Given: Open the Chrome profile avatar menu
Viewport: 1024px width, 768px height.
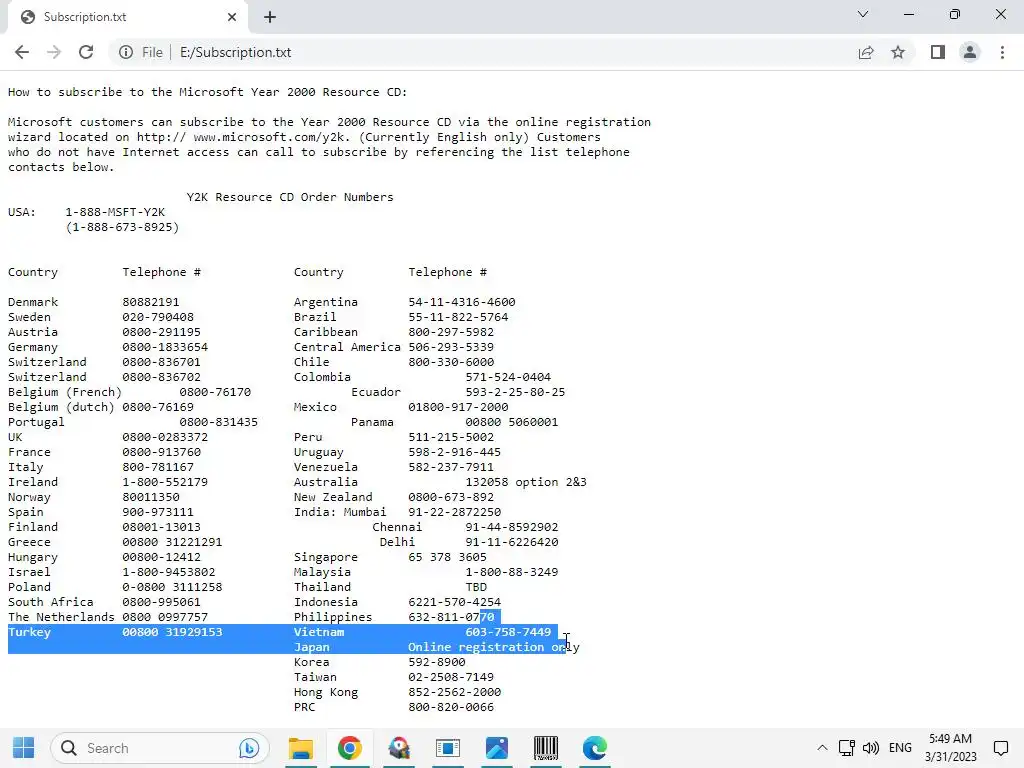Looking at the screenshot, I should point(970,52).
